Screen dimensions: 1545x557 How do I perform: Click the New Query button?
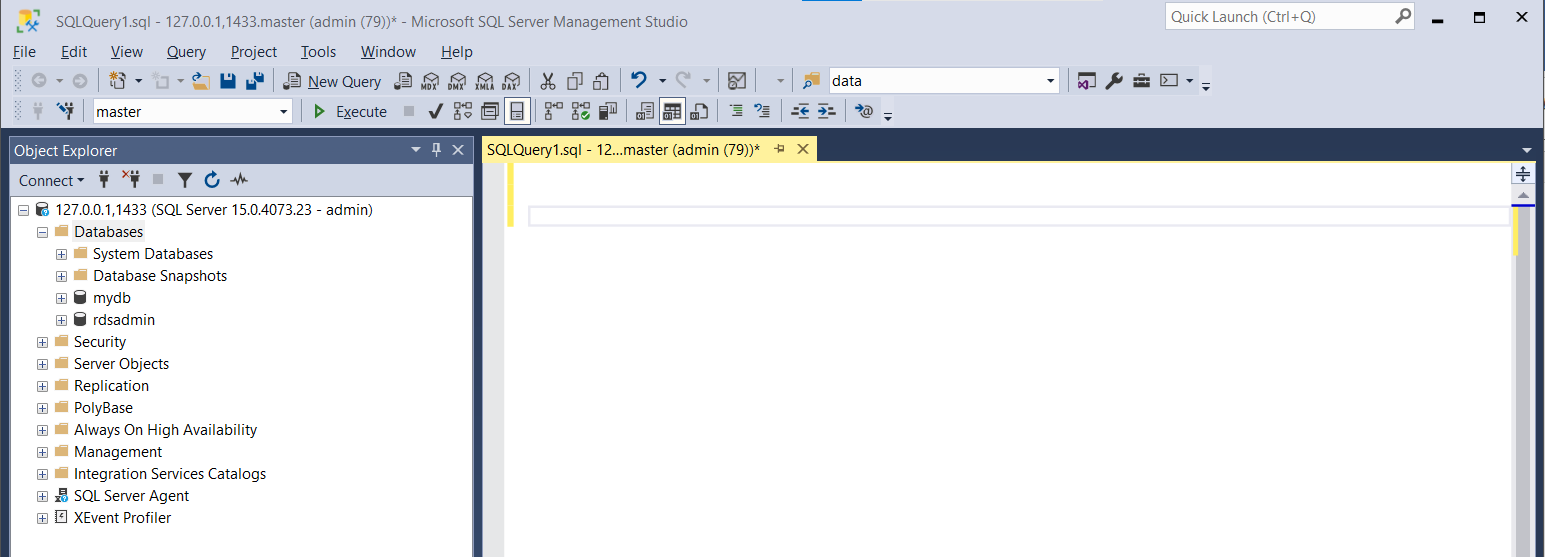tap(333, 81)
